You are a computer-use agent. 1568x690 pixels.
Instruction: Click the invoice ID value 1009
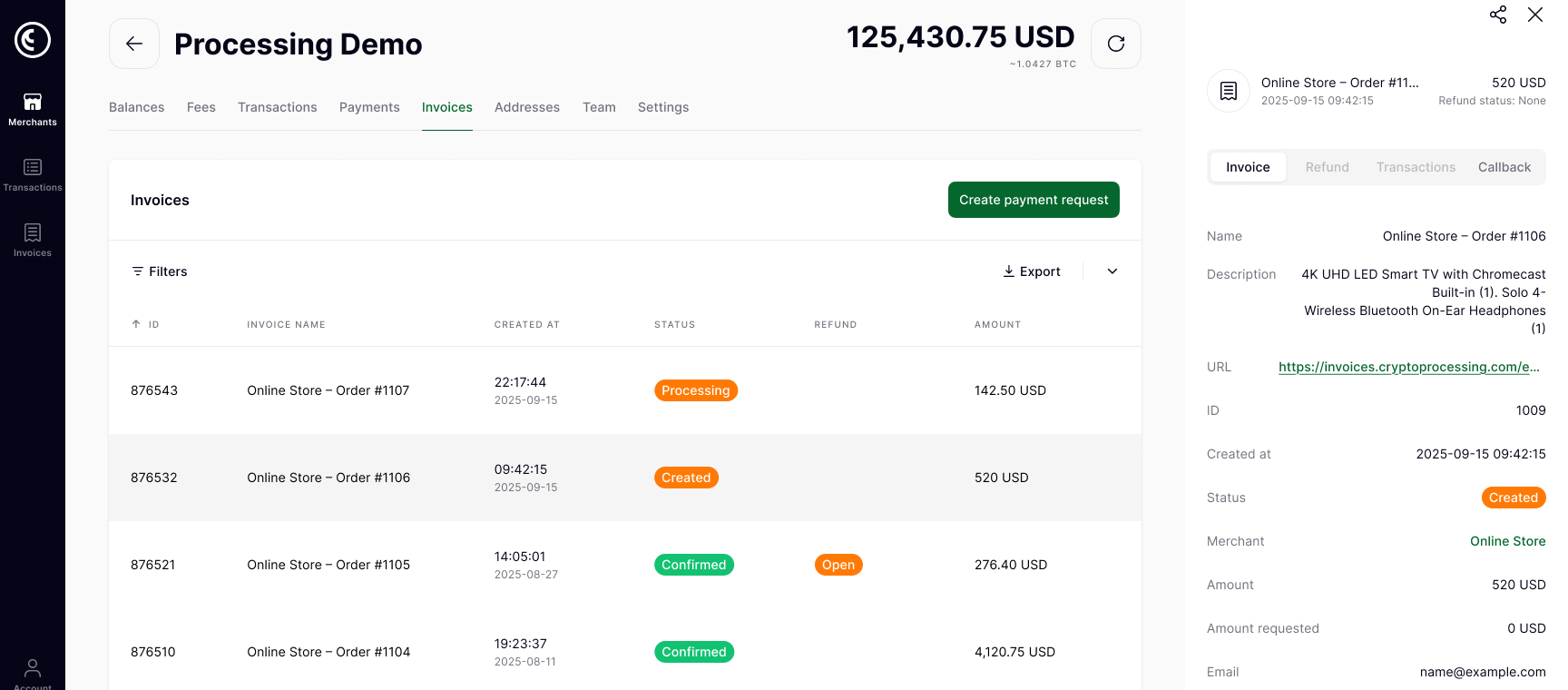point(1531,410)
